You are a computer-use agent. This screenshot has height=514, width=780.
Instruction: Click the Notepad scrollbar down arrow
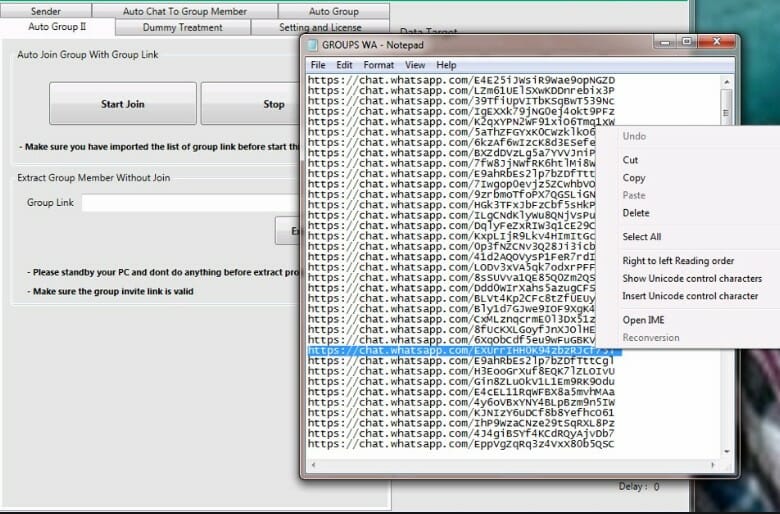726,452
